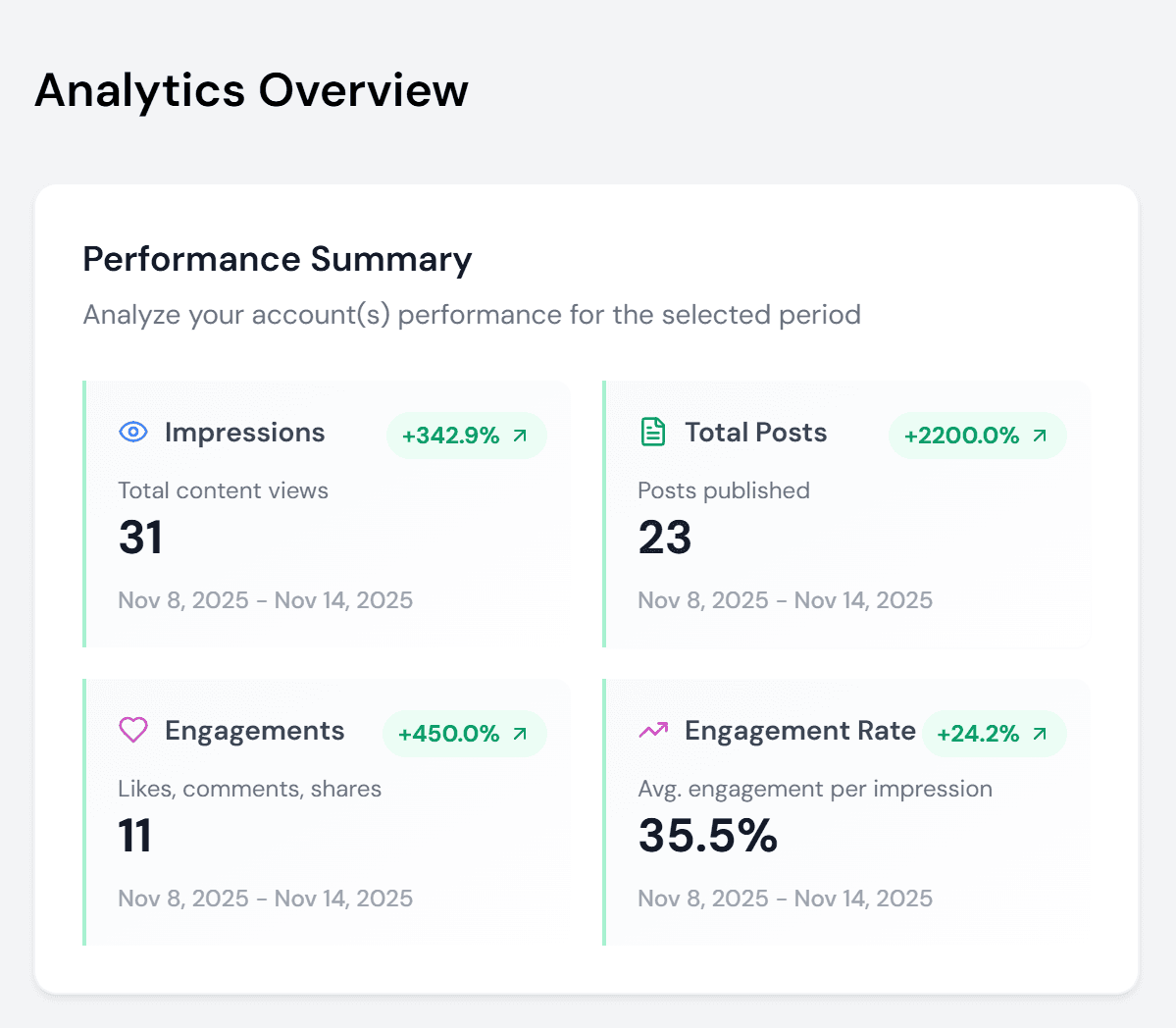Click the diagonal arrow in the +24.2% badge
The width and height of the screenshot is (1176, 1028).
1039,734
